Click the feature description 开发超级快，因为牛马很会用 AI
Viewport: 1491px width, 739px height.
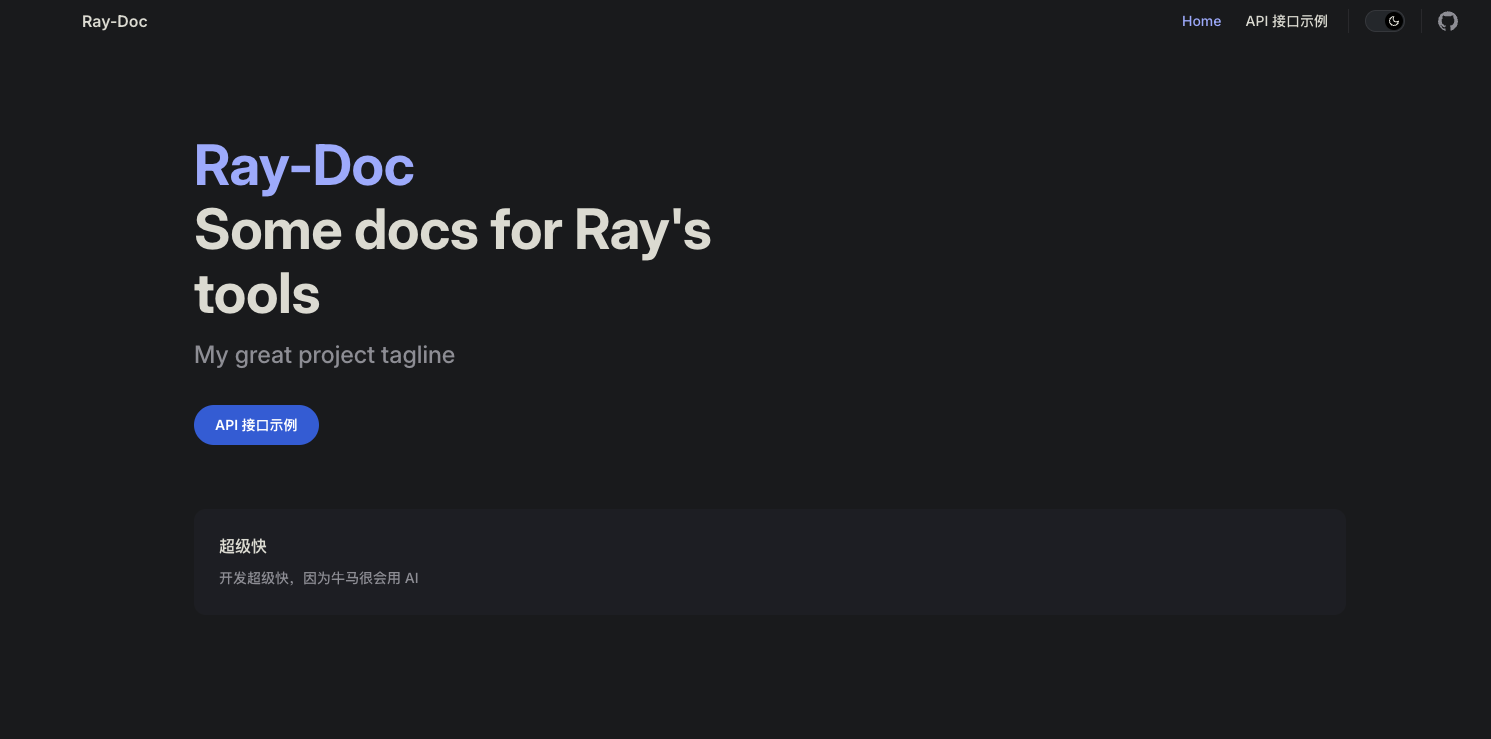(x=318, y=578)
